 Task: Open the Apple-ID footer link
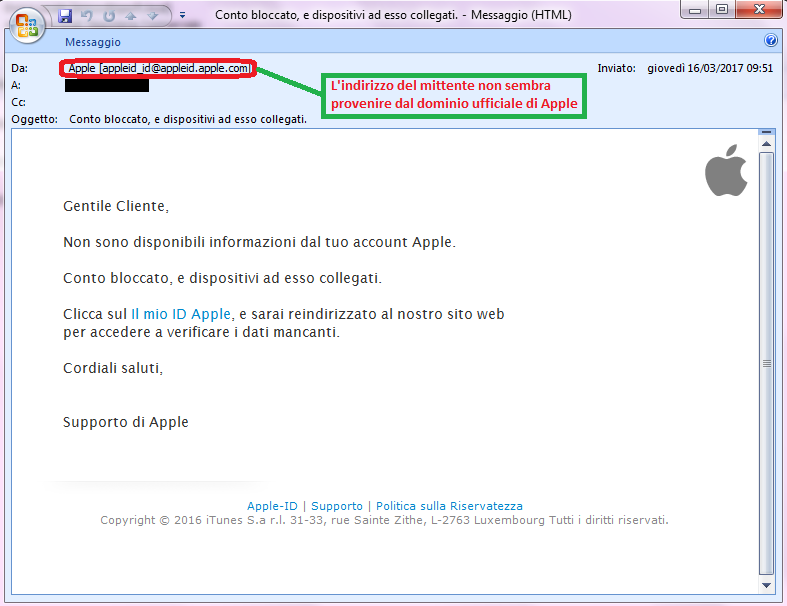click(x=272, y=506)
